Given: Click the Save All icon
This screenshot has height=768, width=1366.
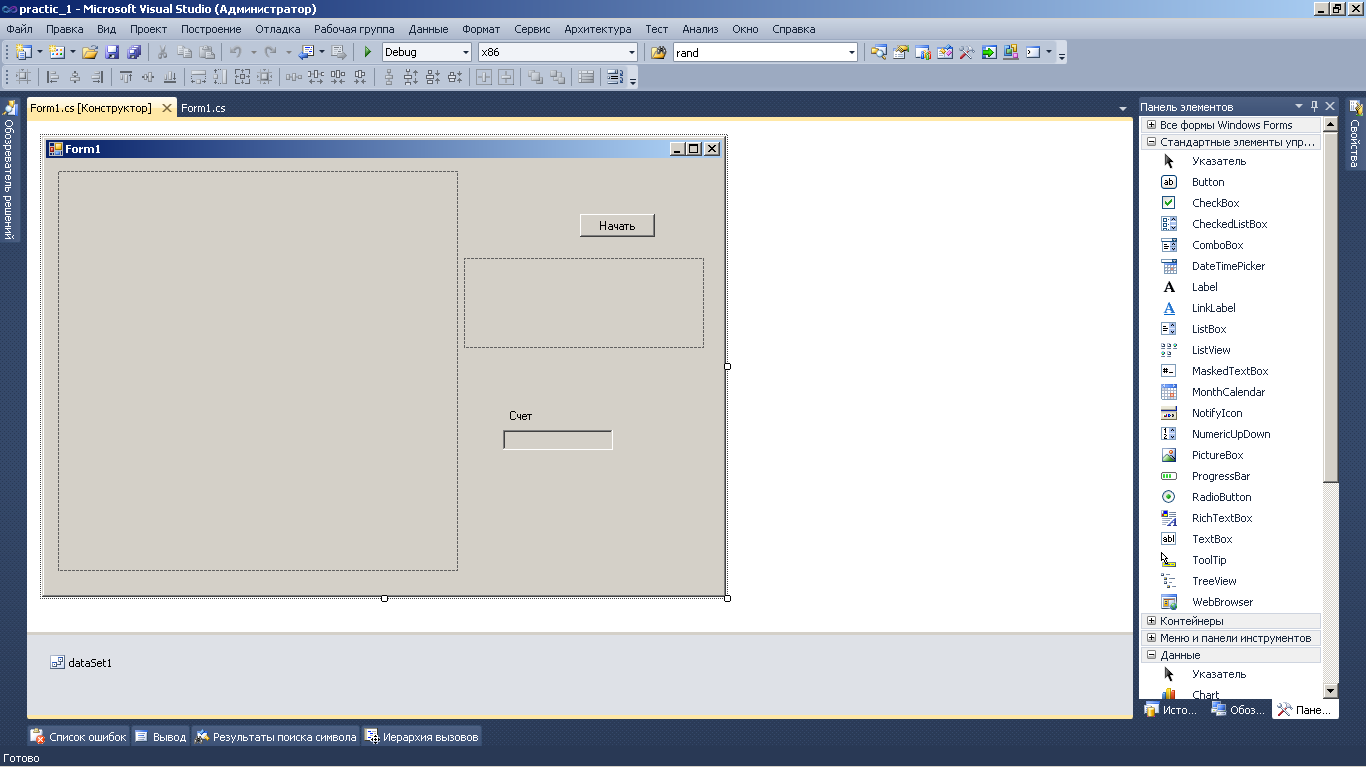Looking at the screenshot, I should click(x=134, y=52).
